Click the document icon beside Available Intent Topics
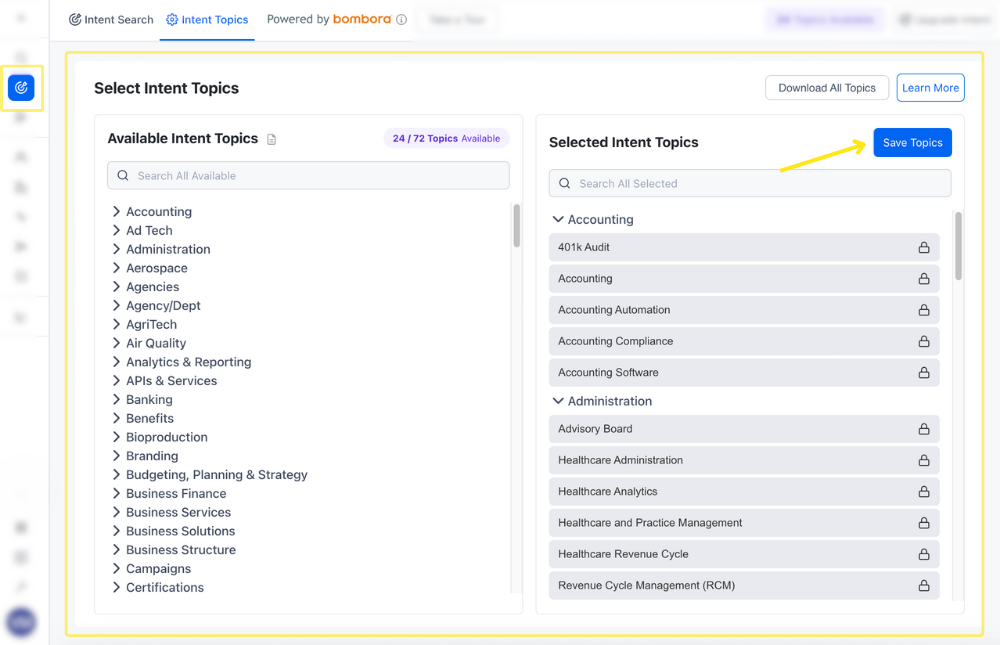The image size is (1000, 645). [271, 139]
